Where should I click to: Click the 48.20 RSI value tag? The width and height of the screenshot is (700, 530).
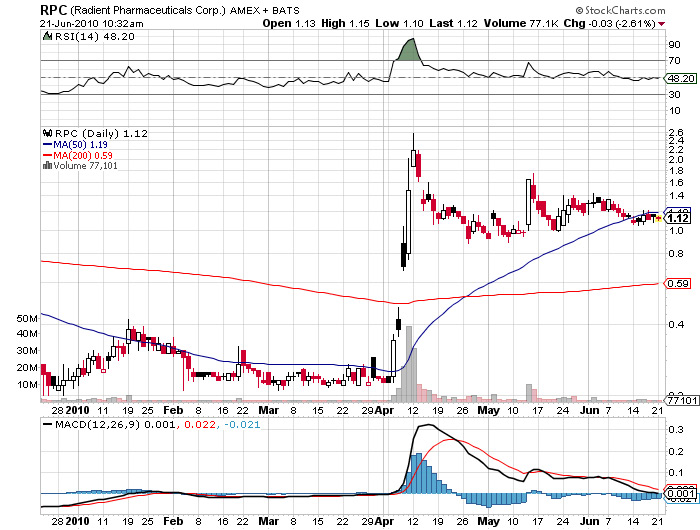[x=680, y=79]
